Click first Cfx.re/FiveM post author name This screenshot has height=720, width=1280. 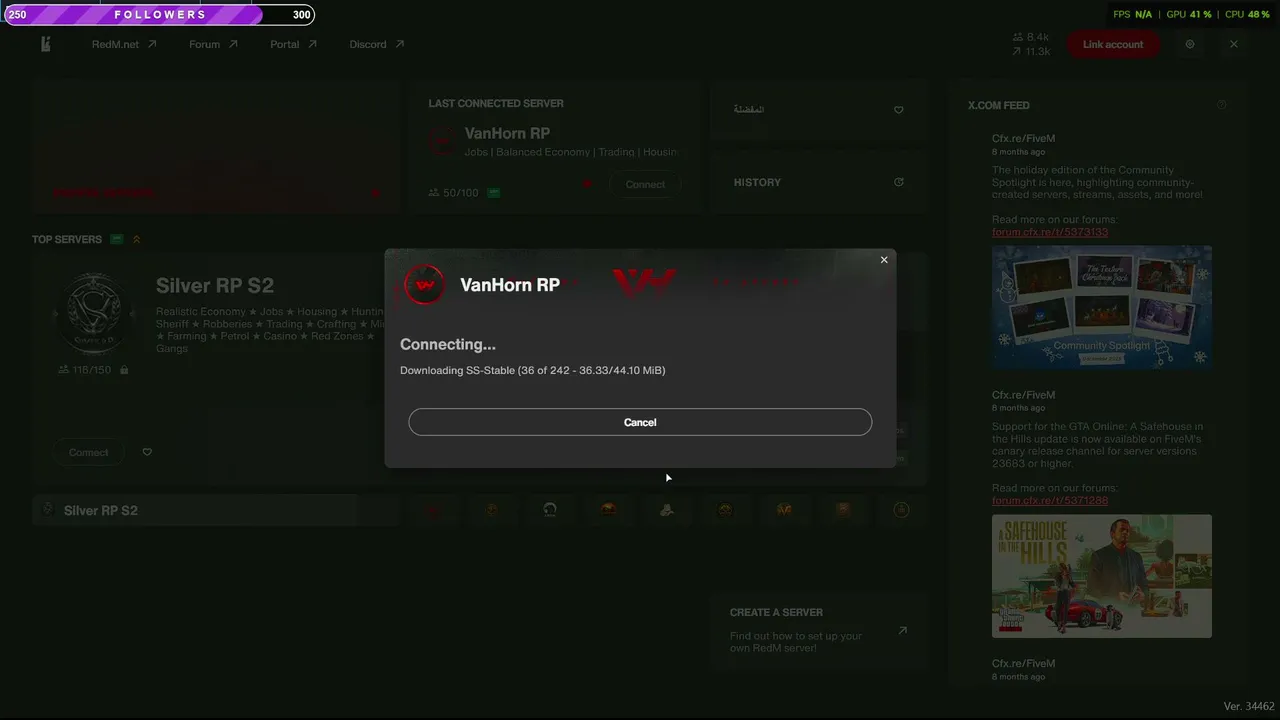tap(1023, 138)
